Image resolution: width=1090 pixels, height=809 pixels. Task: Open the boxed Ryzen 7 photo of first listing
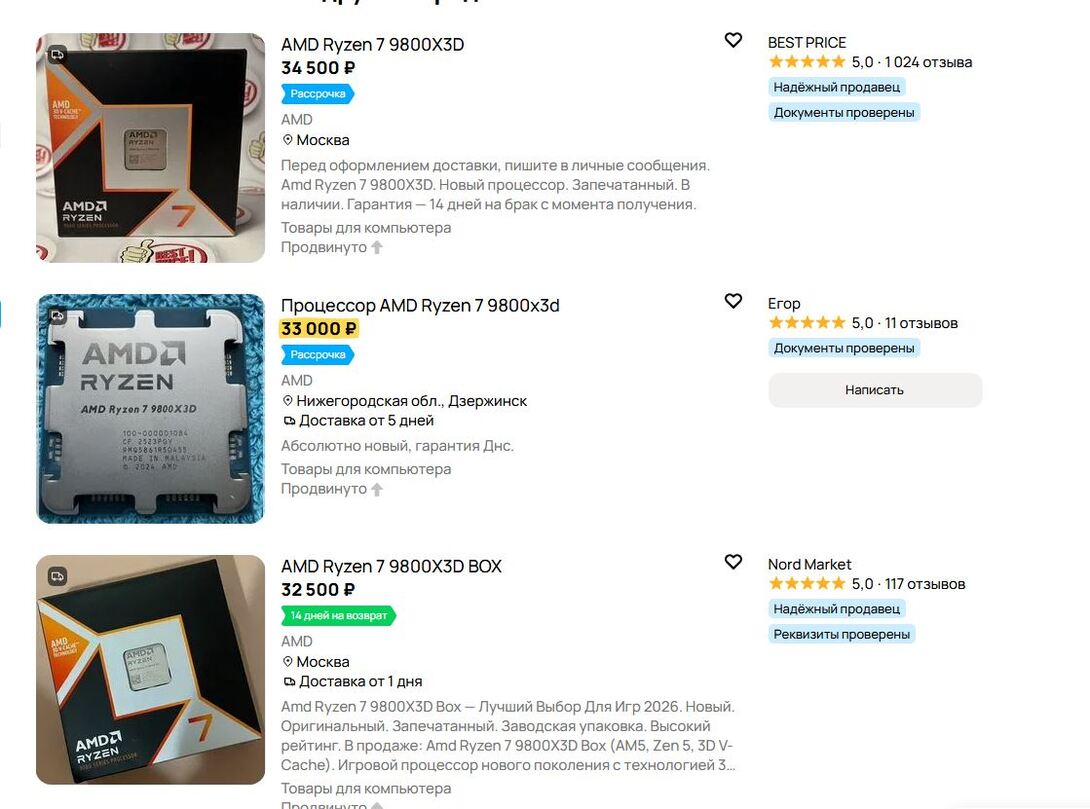click(x=150, y=147)
